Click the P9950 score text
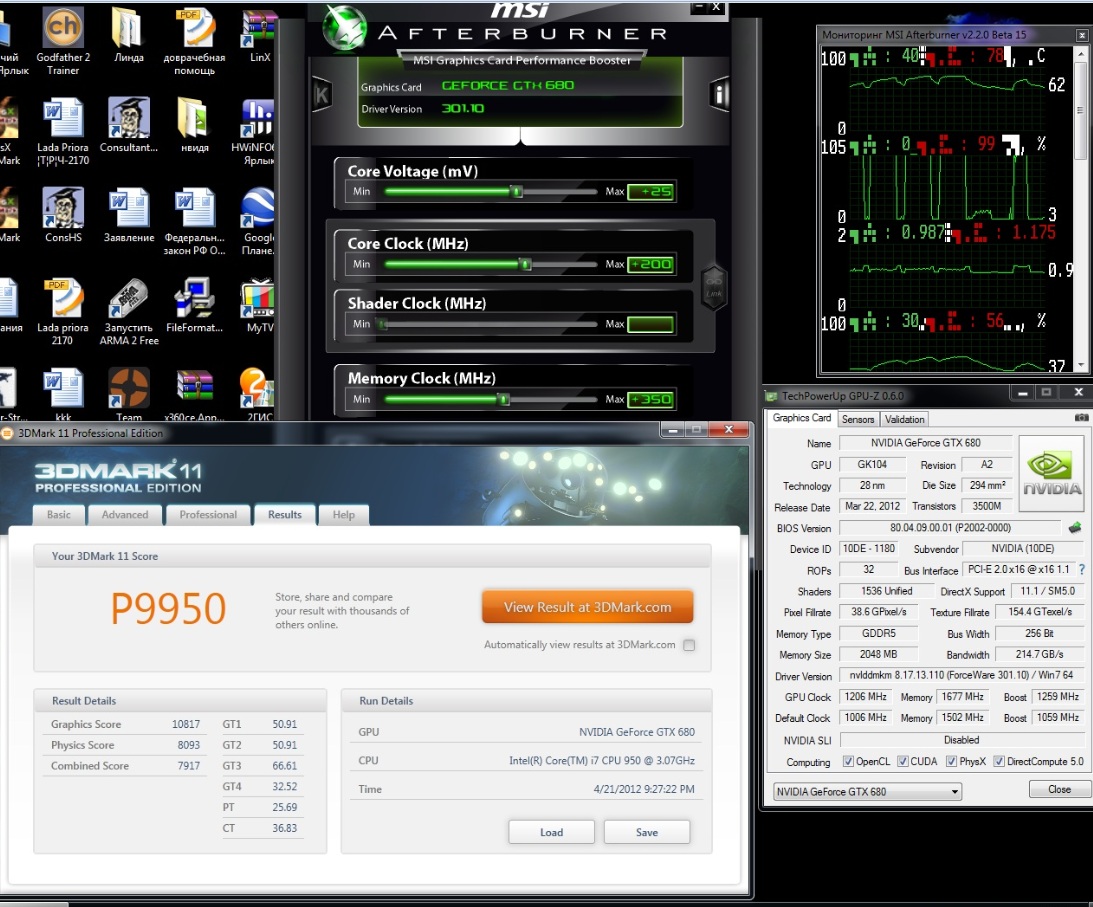 coord(168,608)
